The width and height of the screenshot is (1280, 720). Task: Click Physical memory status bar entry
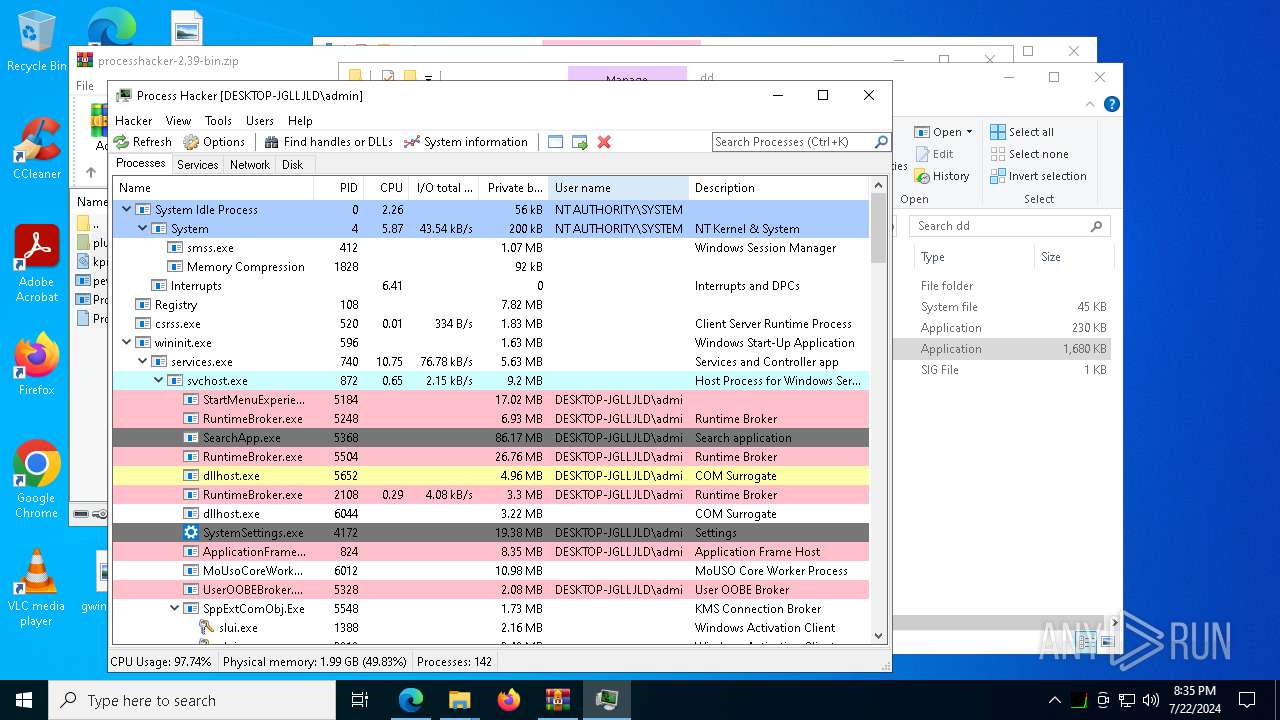pos(315,662)
